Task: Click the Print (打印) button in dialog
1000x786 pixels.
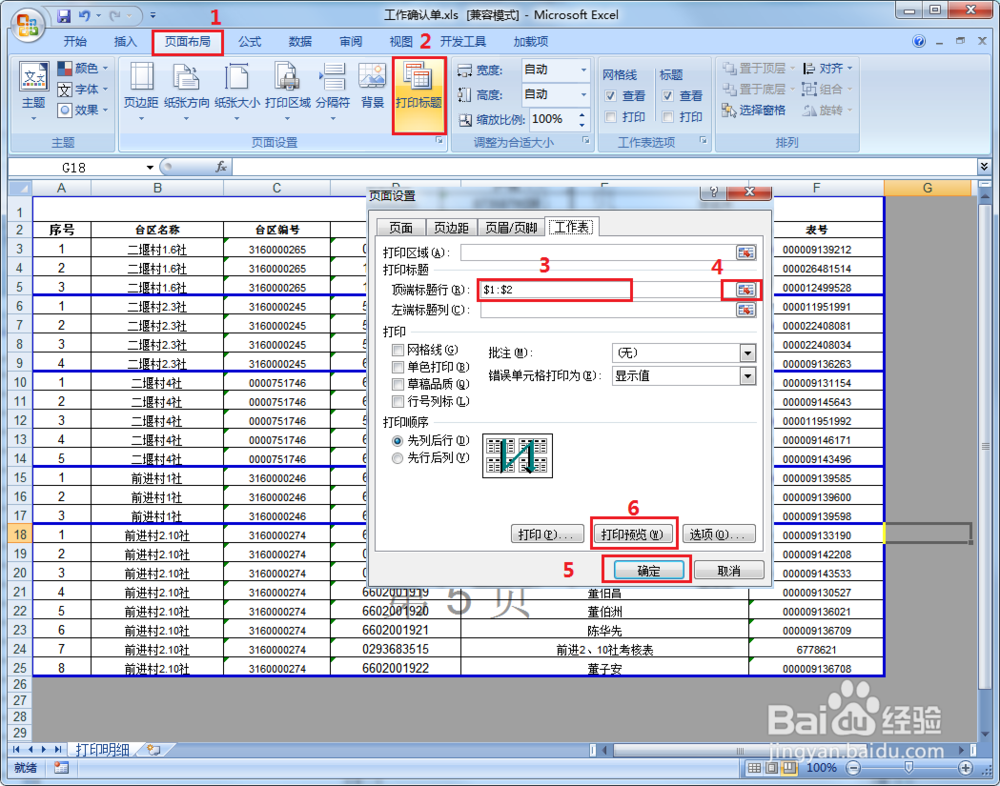Action: point(547,534)
